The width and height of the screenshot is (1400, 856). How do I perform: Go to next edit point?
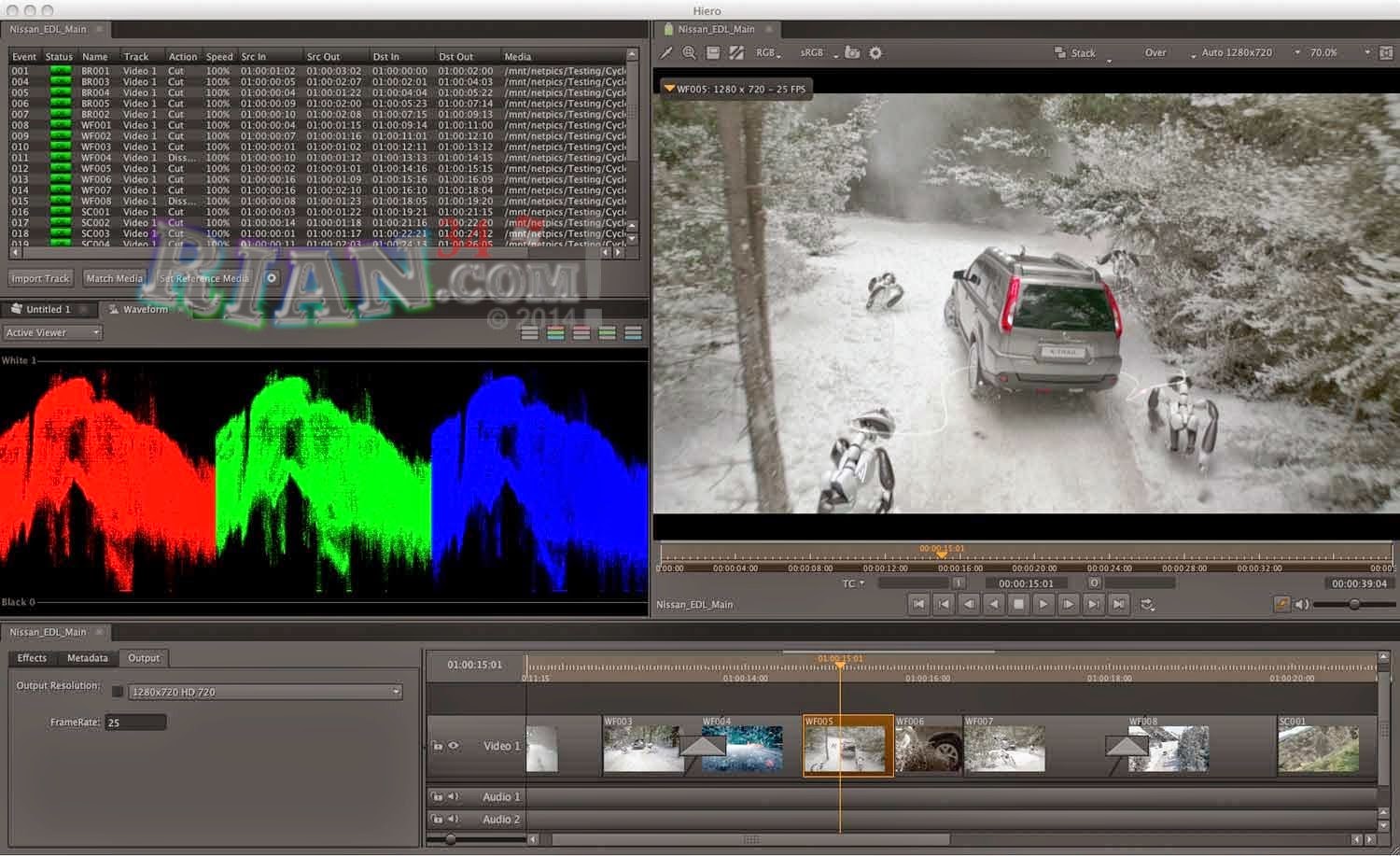[x=1094, y=605]
